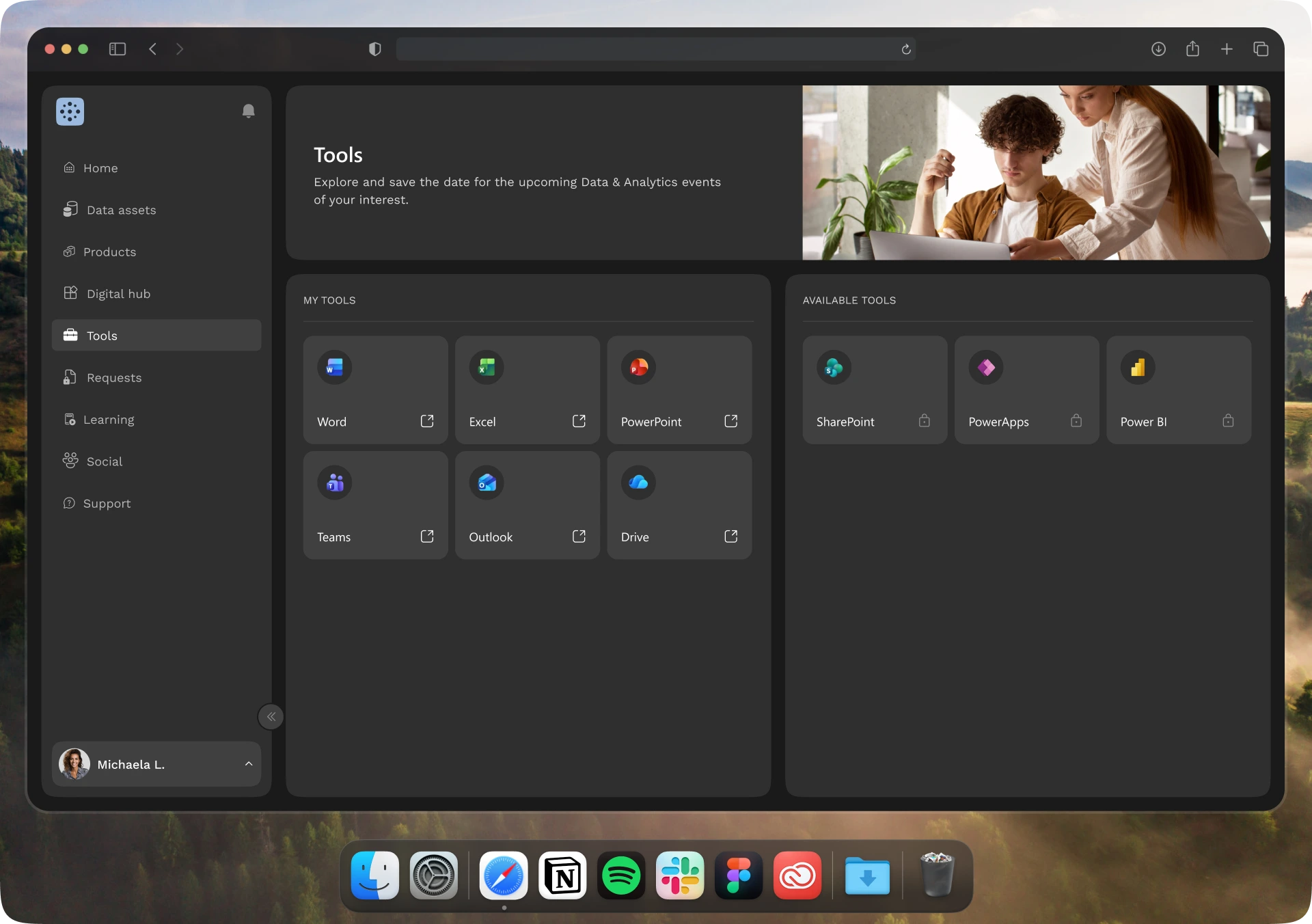Reload page with the refresh button
Screen dimensions: 1312x924
coord(906,49)
